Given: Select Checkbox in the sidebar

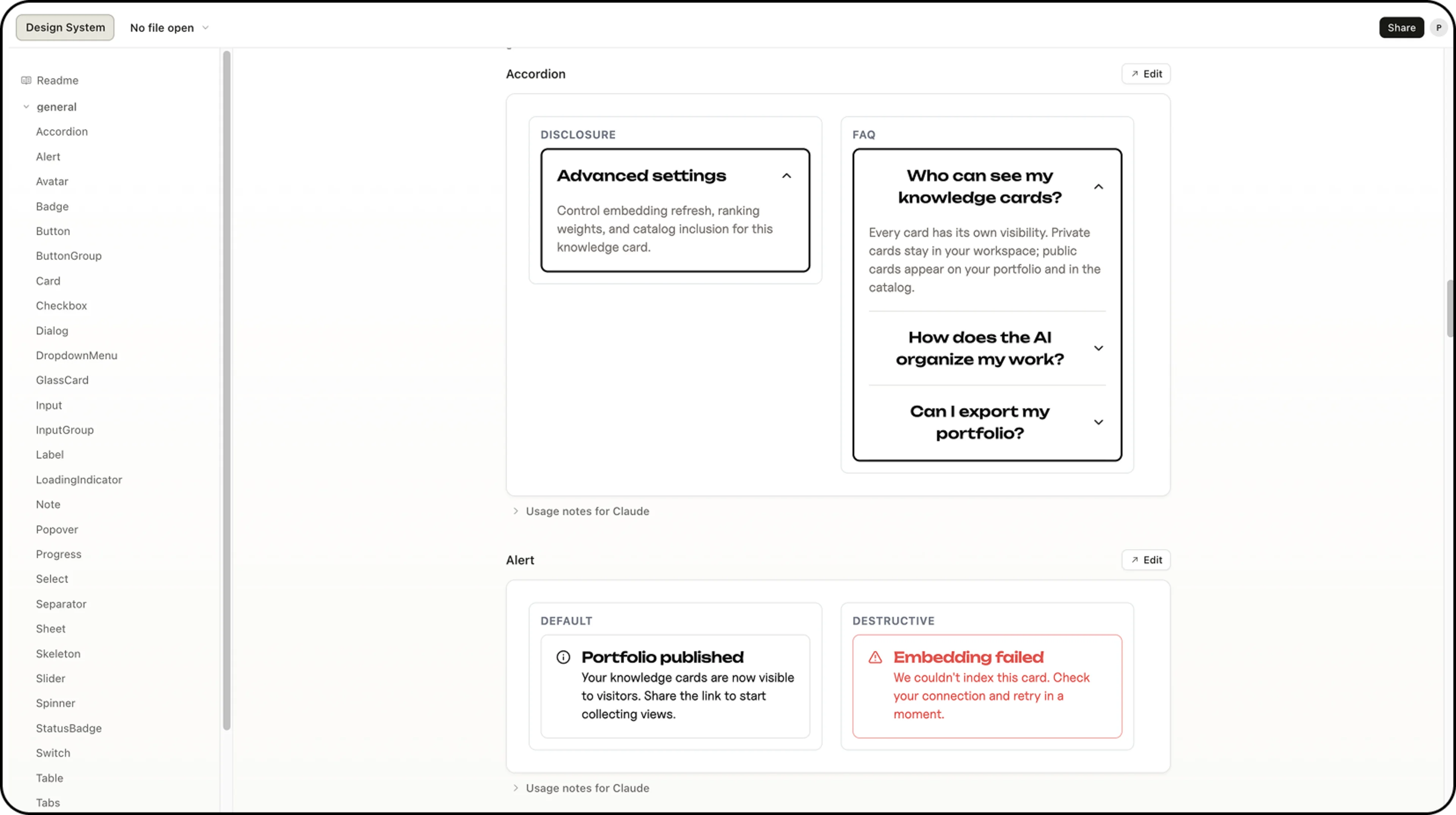Looking at the screenshot, I should [61, 306].
